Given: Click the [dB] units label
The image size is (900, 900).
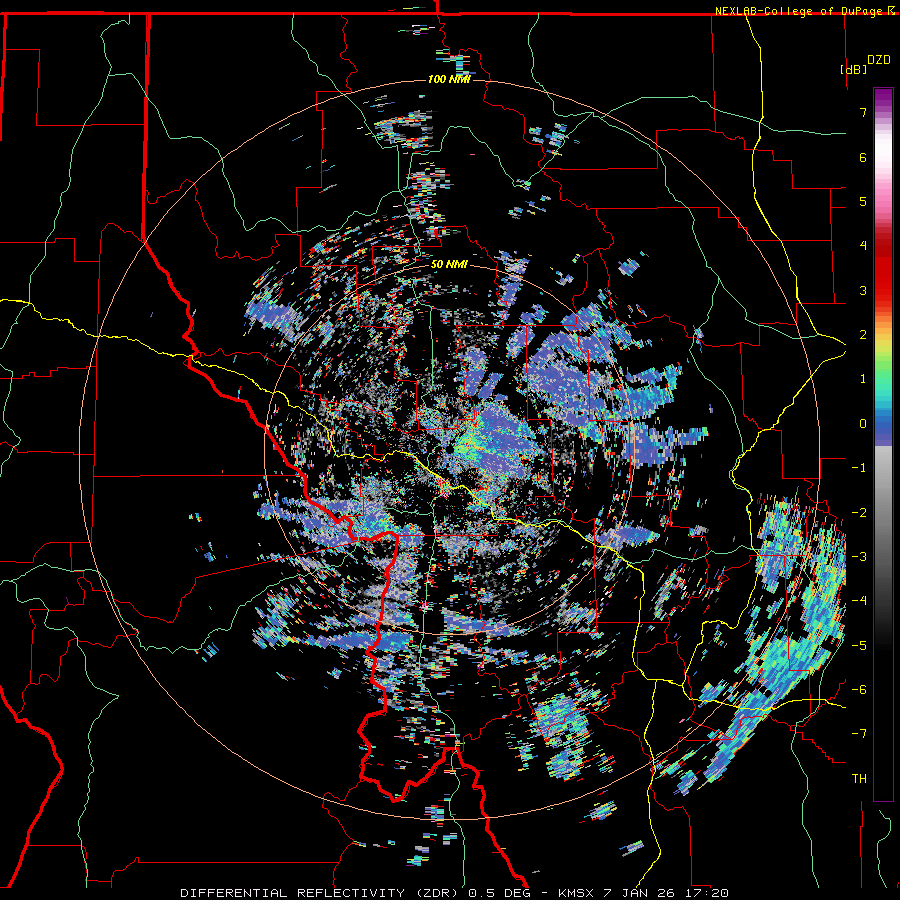Looking at the screenshot, I should 853,69.
